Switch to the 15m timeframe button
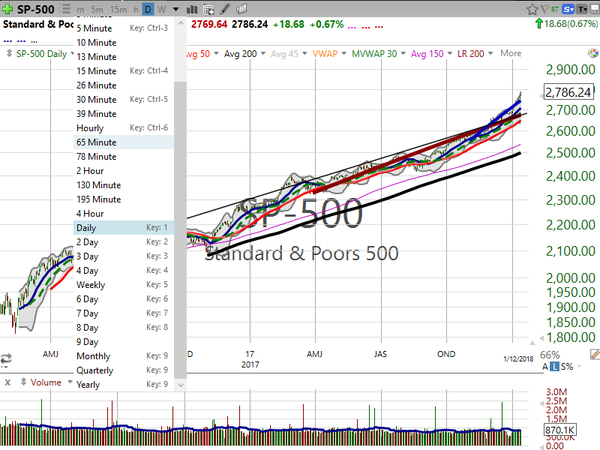 [x=118, y=10]
